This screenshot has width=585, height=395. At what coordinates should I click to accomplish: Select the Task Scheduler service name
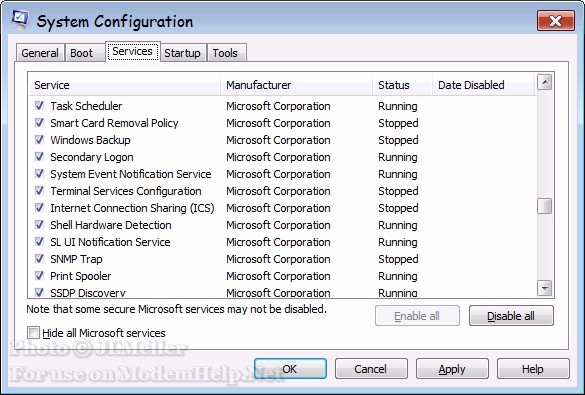86,106
